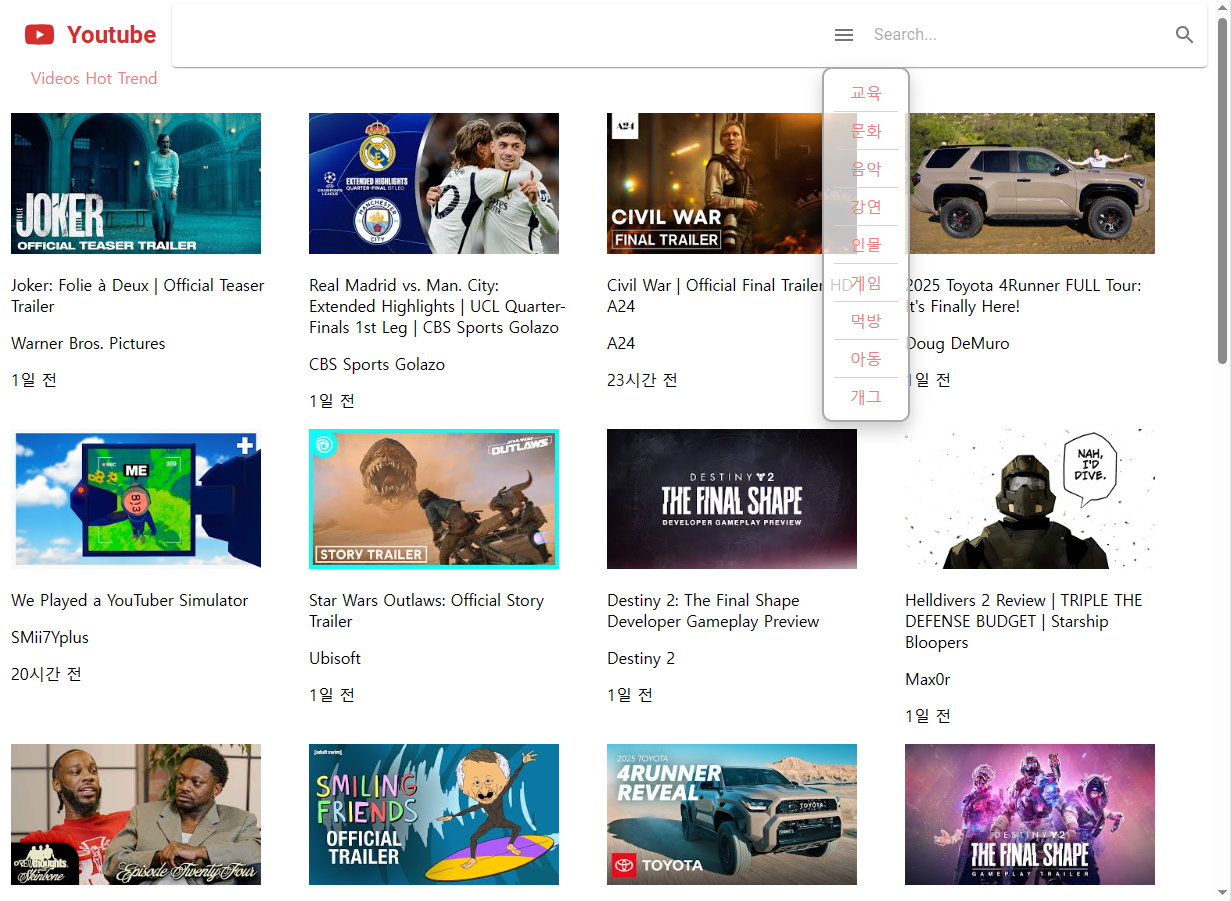The width and height of the screenshot is (1231, 901).
Task: Click title '2025 Toyota 4Runner FULL Tour'
Action: click(1023, 296)
